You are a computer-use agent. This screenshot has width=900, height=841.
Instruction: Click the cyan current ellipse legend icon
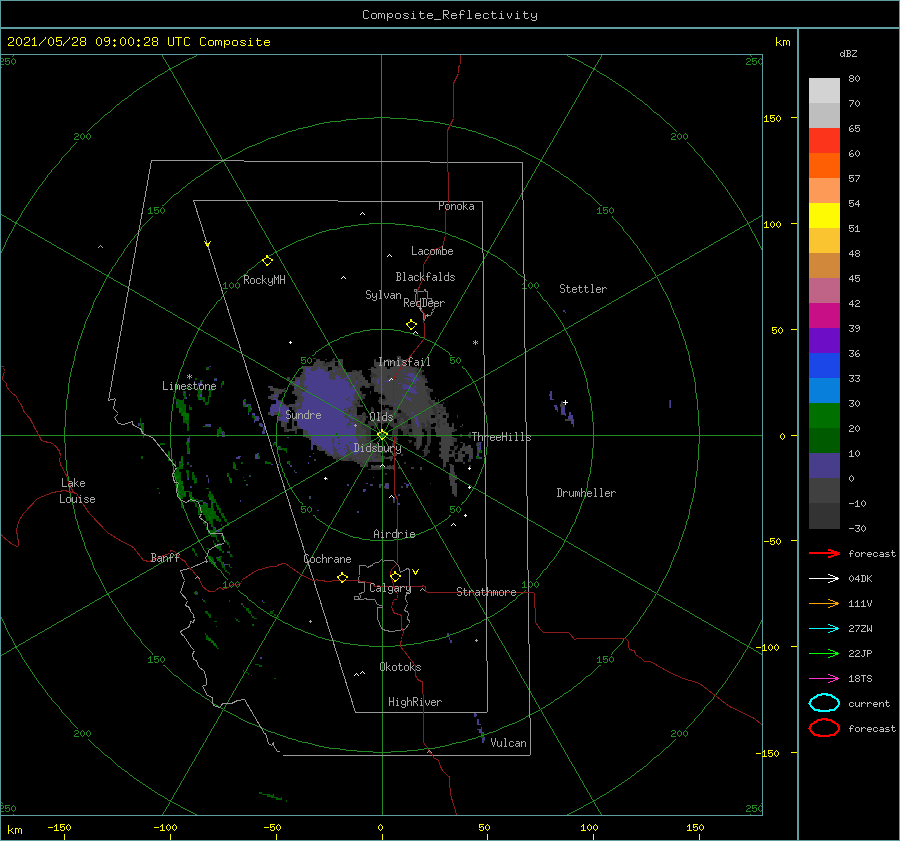pos(824,703)
